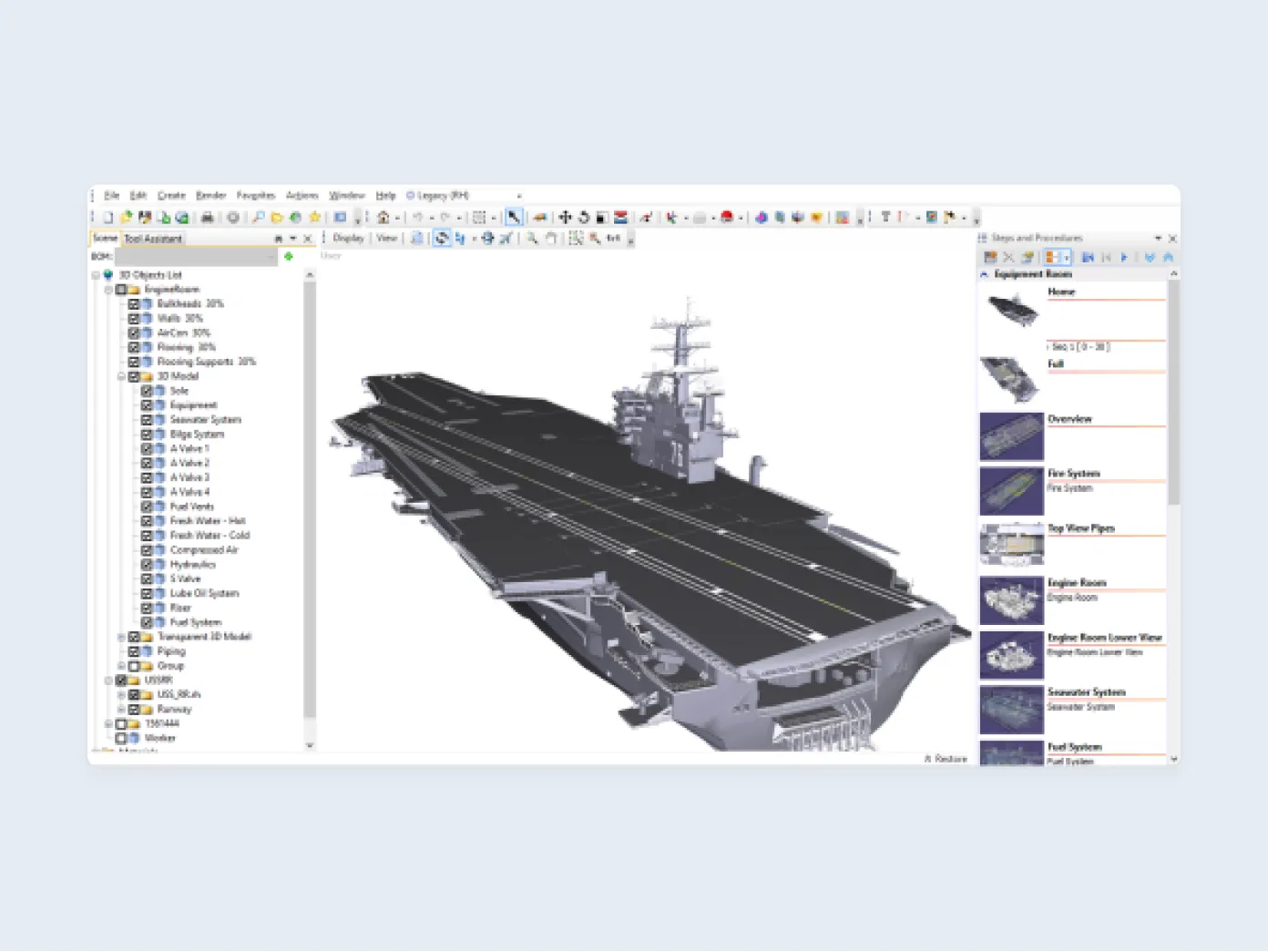Toggle the Hydraulics checkbox
The height and width of the screenshot is (952, 1268).
[147, 565]
